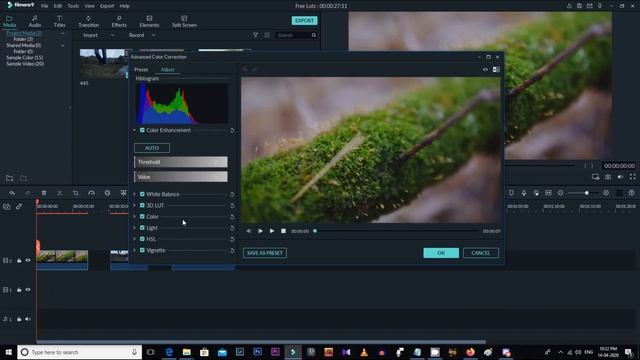Add a marker with the shield icon
Viewport: 640px width, 360px height.
tap(511, 193)
